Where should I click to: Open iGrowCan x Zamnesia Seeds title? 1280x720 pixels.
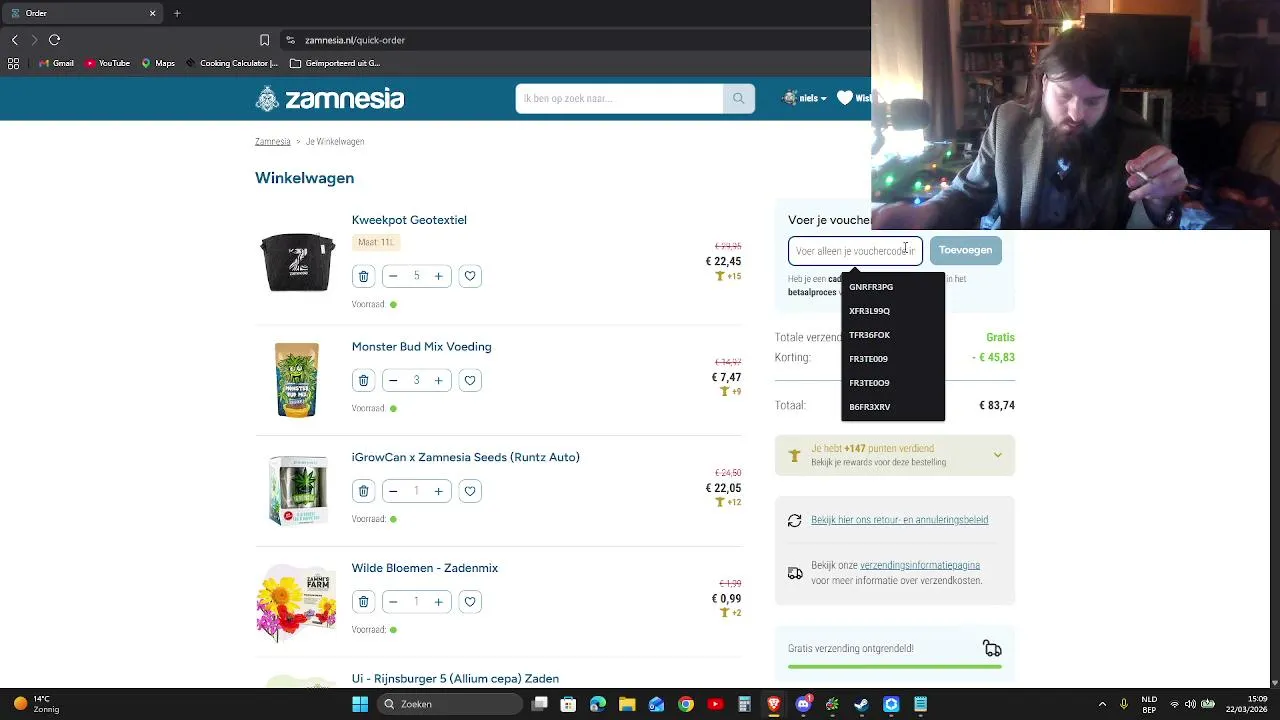tap(465, 457)
